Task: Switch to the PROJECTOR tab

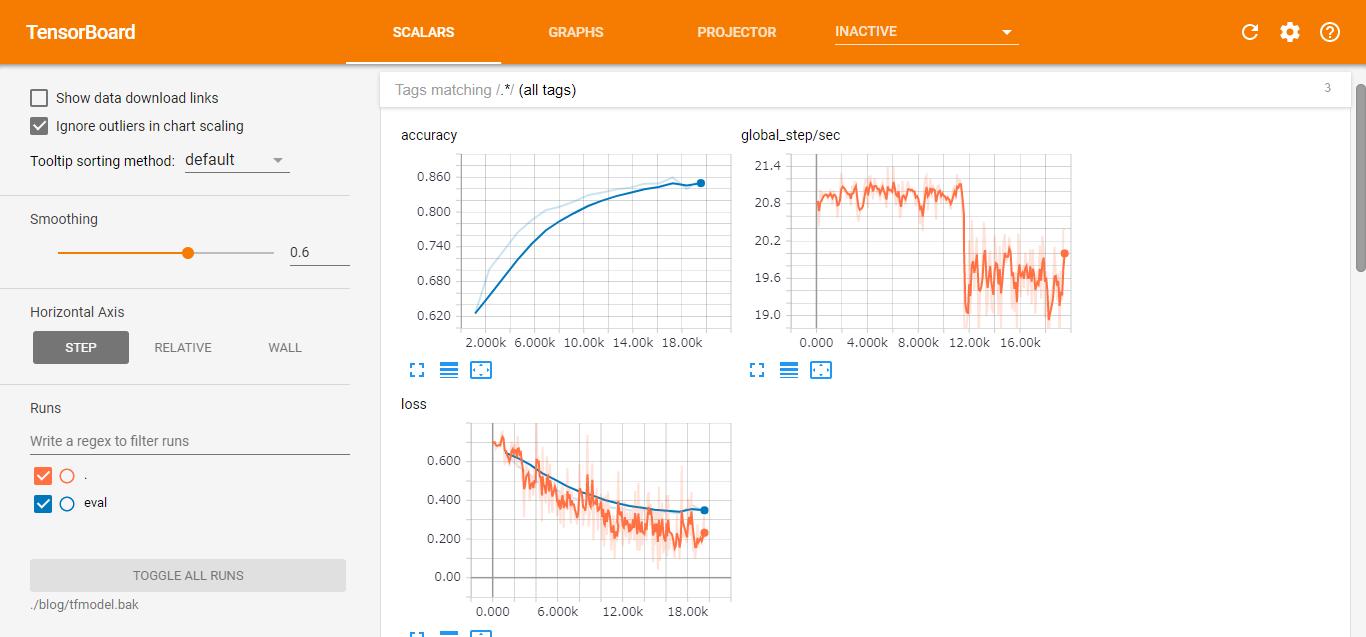Action: (736, 32)
